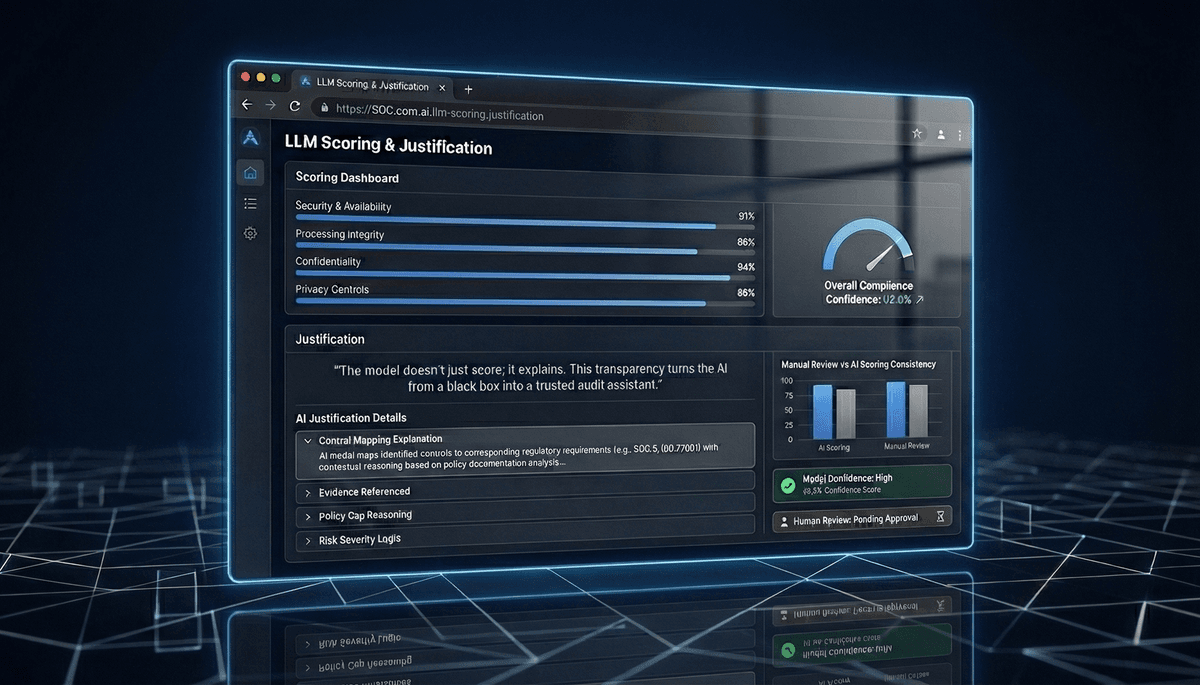Click the favicon on the LLM Scoring tab
The image size is (1200, 685).
[x=304, y=82]
